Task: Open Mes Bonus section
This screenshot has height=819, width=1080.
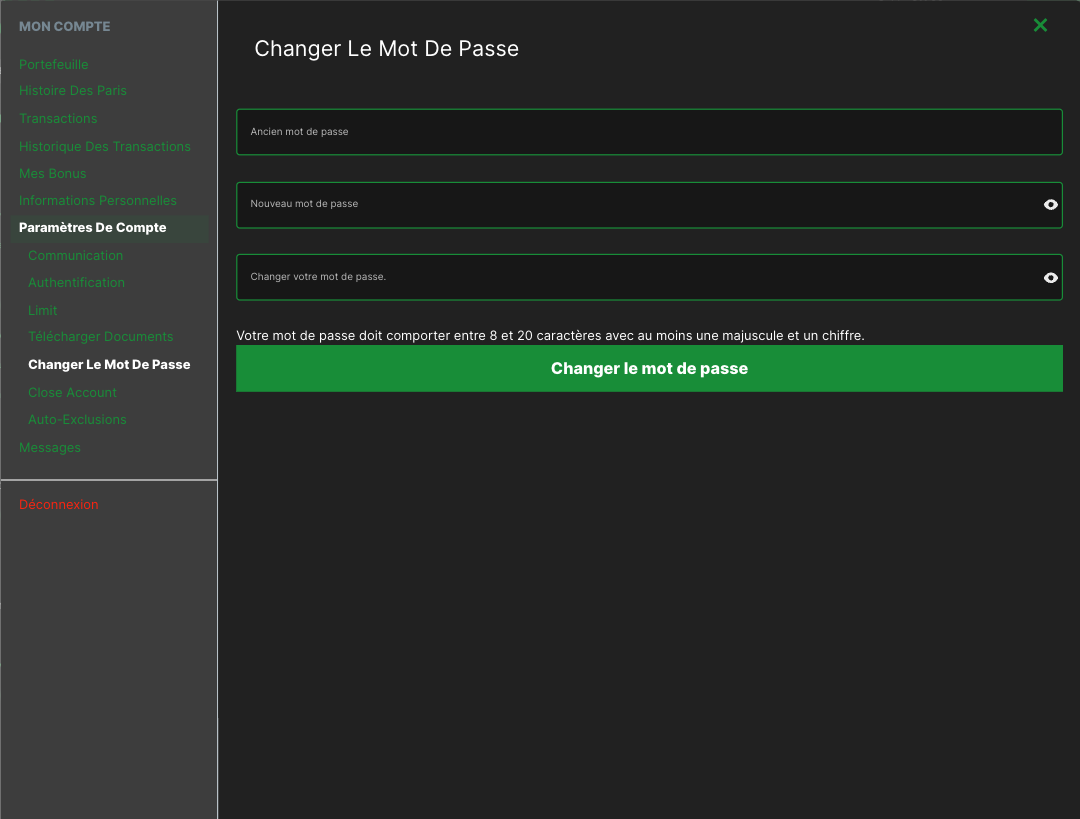Action: click(x=52, y=173)
